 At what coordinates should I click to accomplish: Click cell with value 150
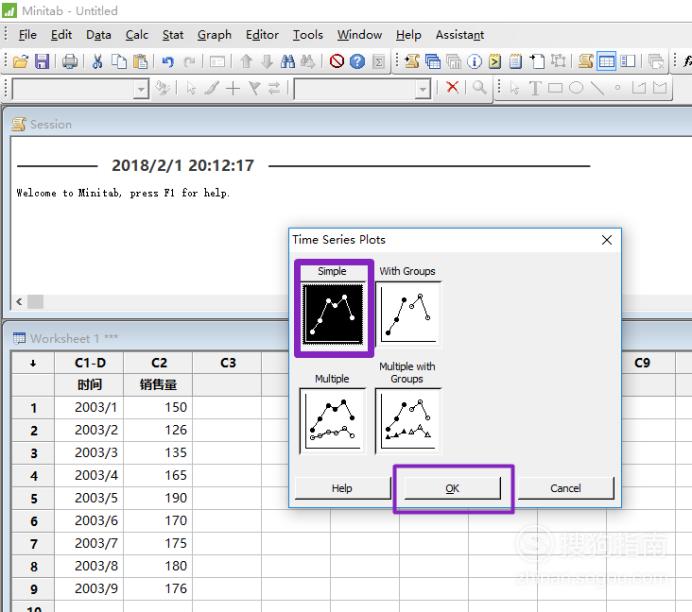pyautogui.click(x=159, y=407)
